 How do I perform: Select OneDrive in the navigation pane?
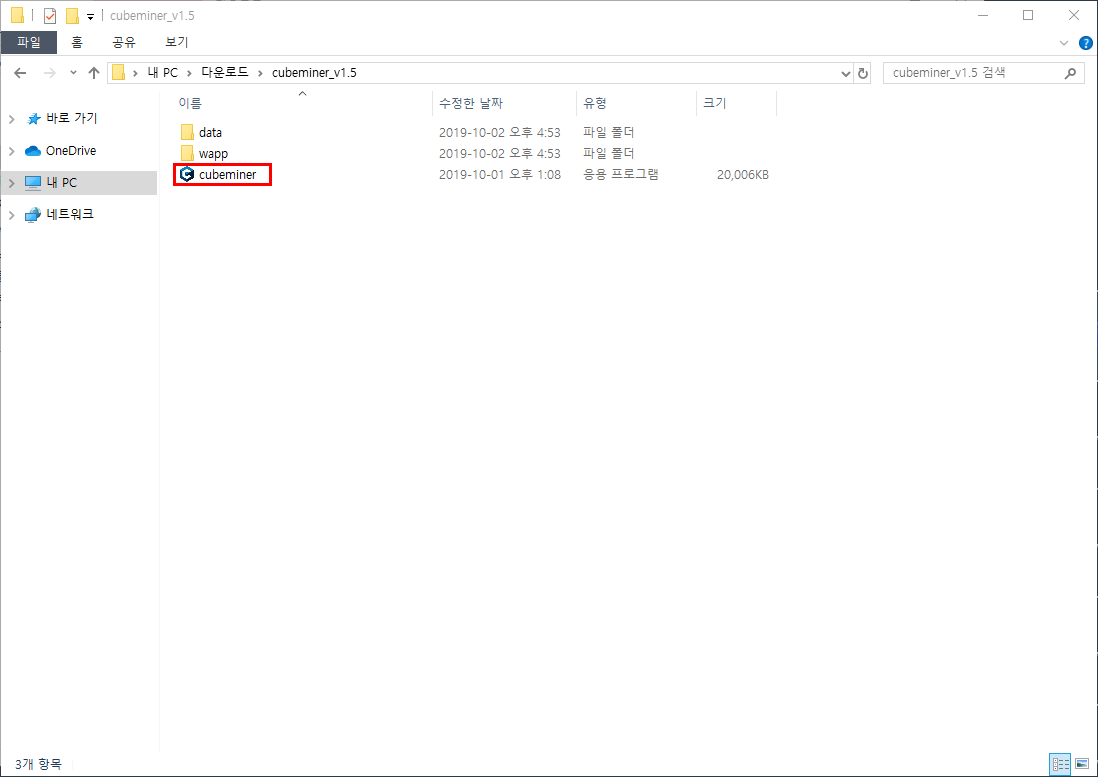point(71,150)
